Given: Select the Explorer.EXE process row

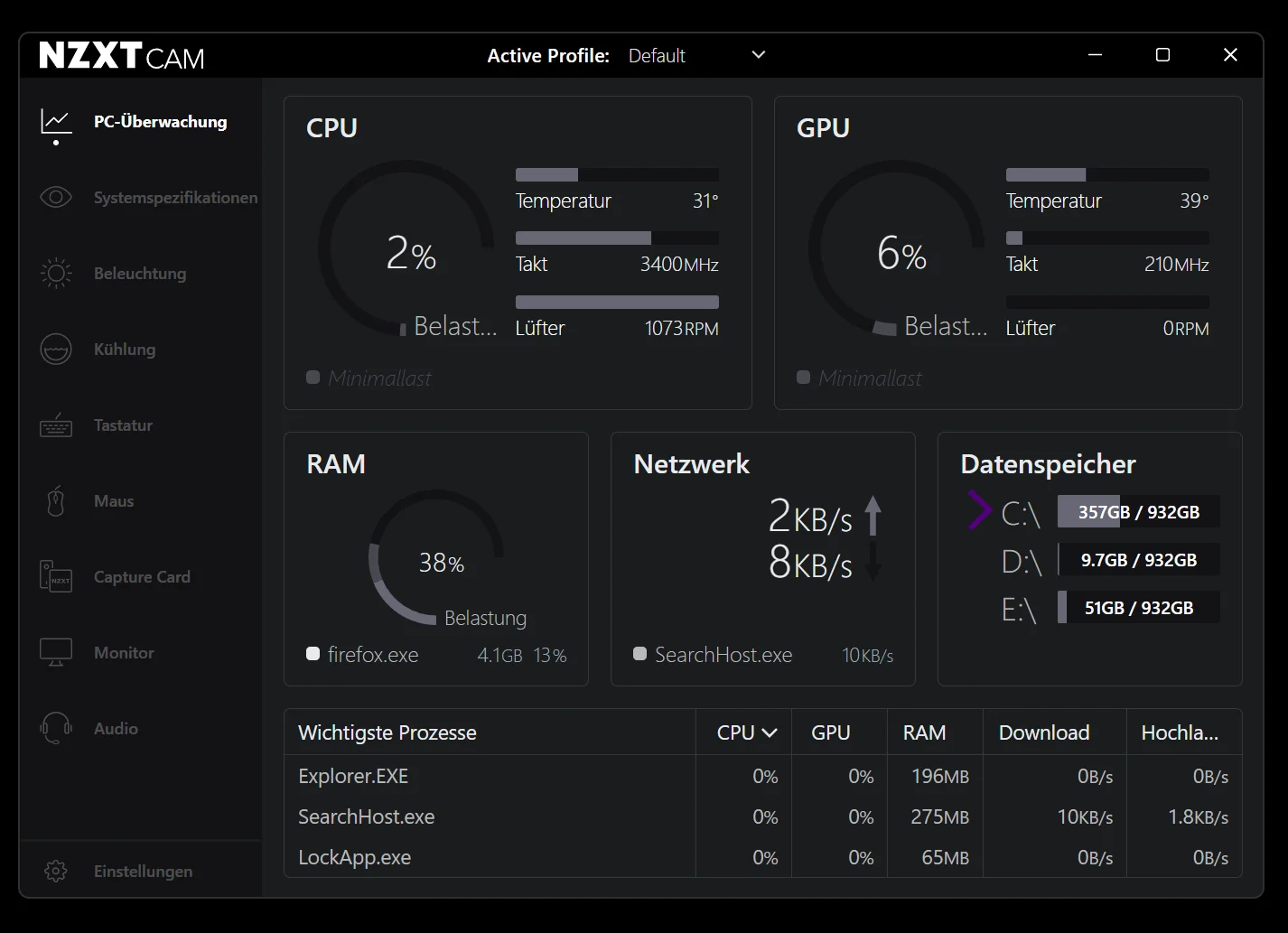Looking at the screenshot, I should click(x=763, y=776).
